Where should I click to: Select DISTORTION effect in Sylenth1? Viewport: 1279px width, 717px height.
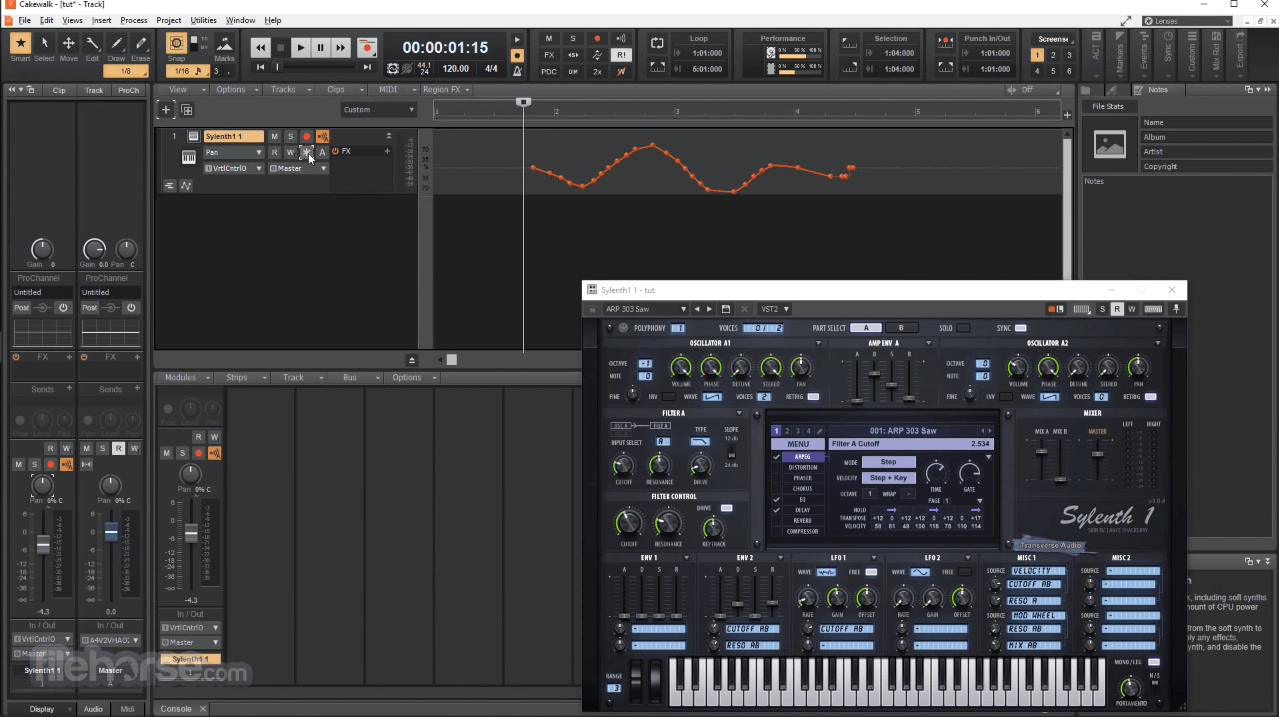click(x=802, y=467)
